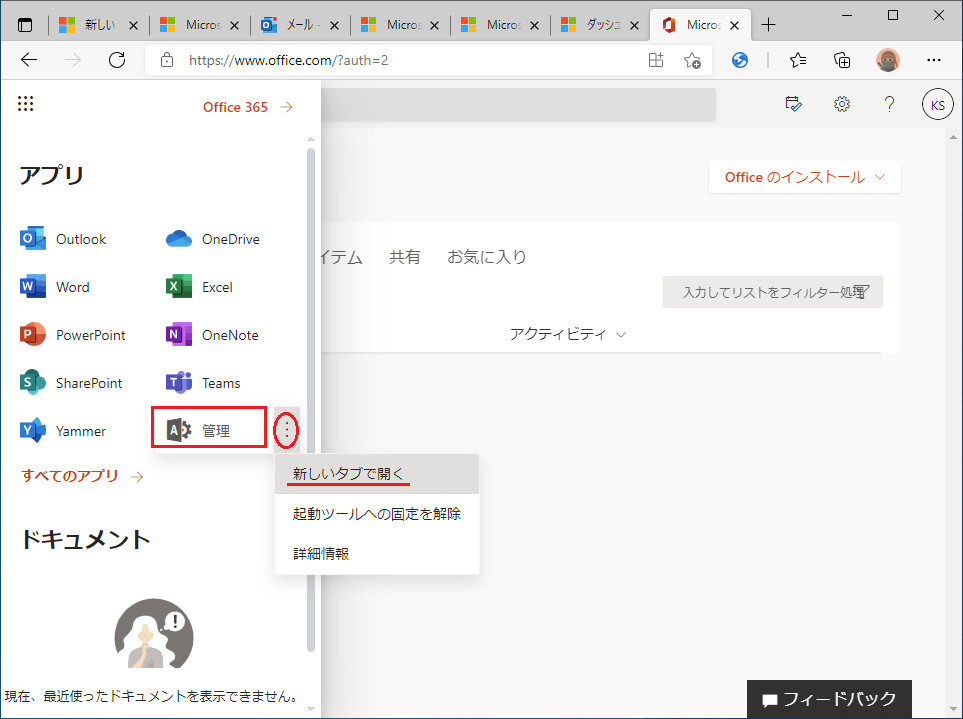Click the browser Back arrow

pyautogui.click(x=29, y=60)
